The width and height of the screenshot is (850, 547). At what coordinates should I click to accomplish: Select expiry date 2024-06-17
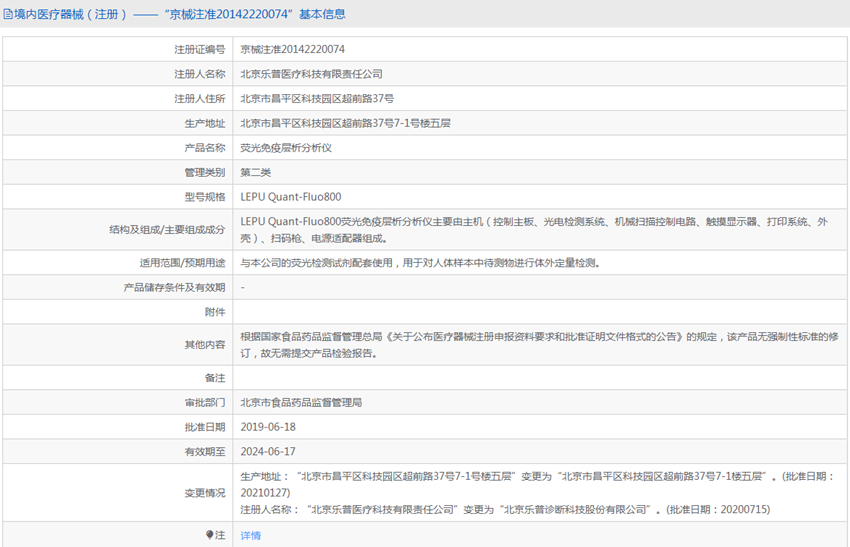click(268, 452)
